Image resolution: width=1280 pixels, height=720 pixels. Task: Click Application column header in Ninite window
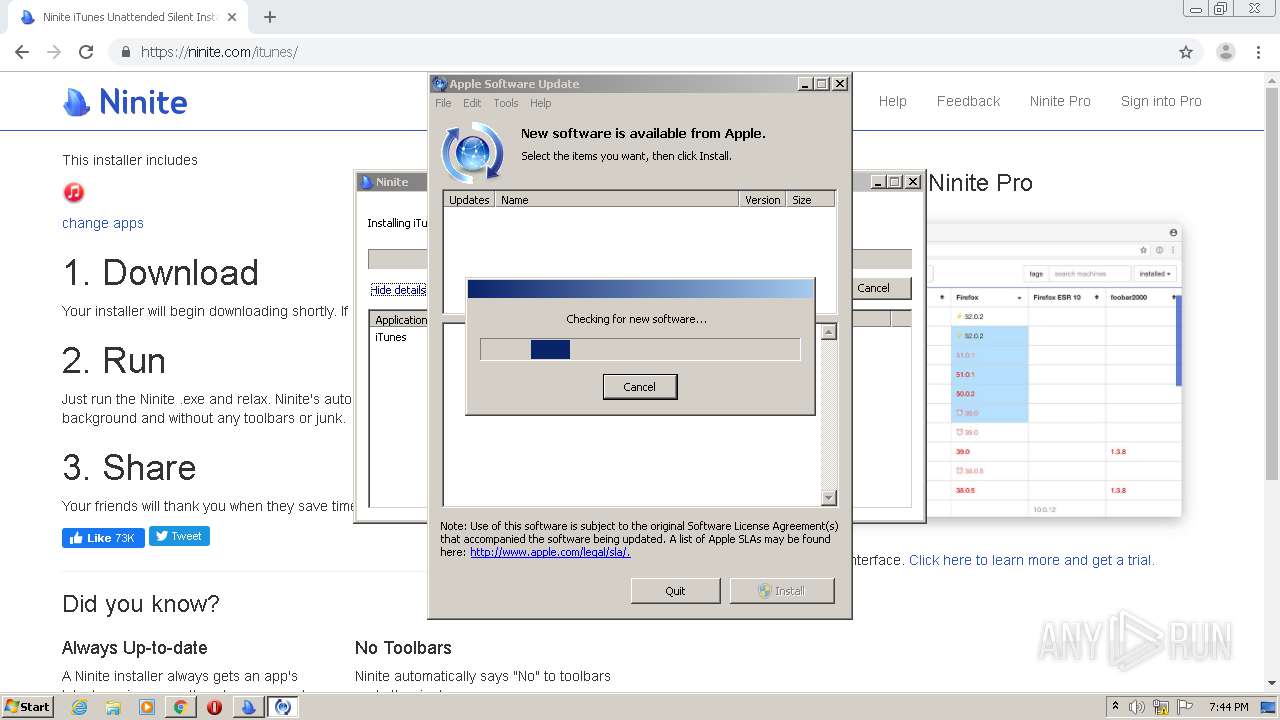pos(400,320)
